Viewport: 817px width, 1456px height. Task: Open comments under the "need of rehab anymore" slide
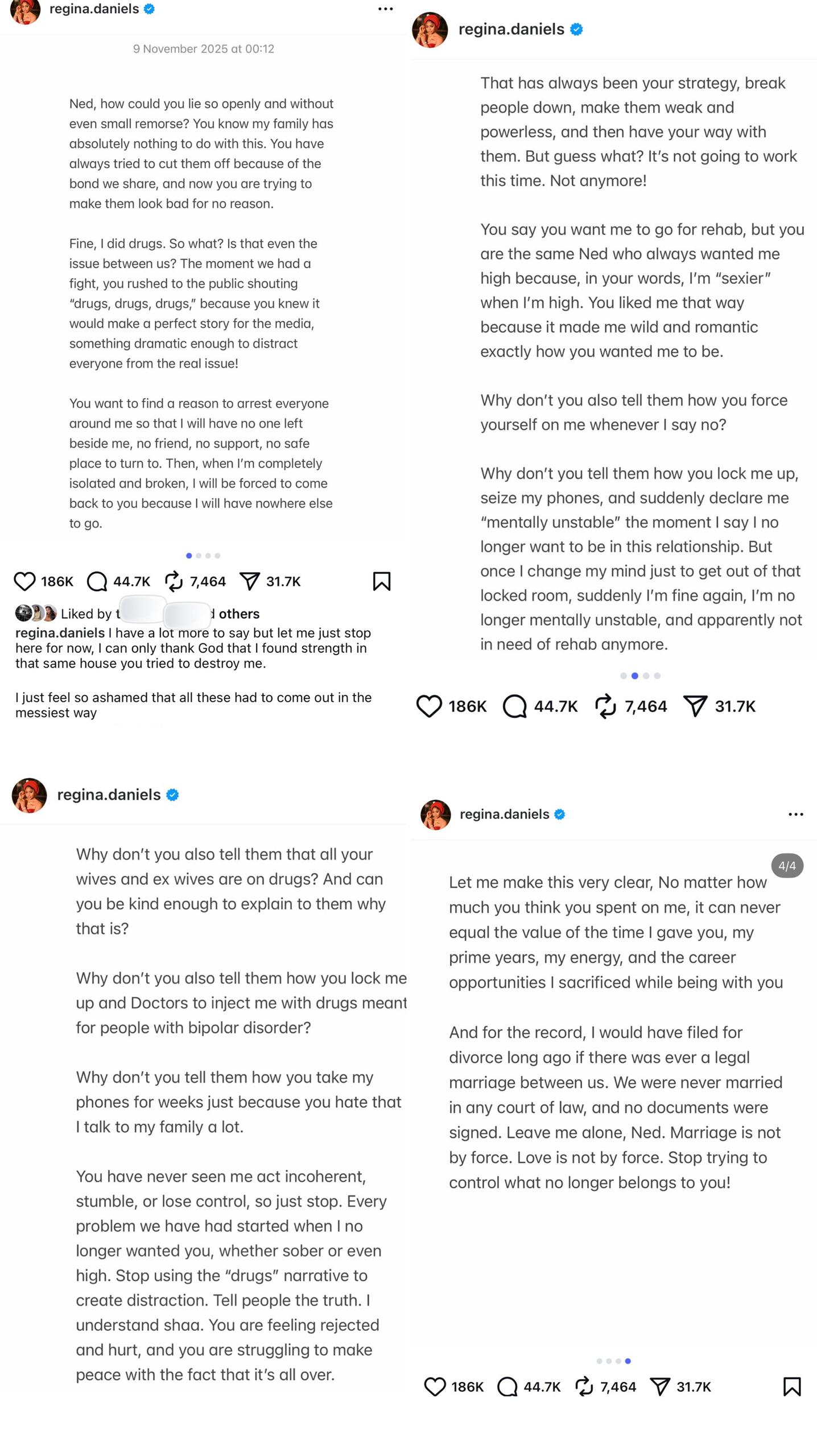[515, 706]
